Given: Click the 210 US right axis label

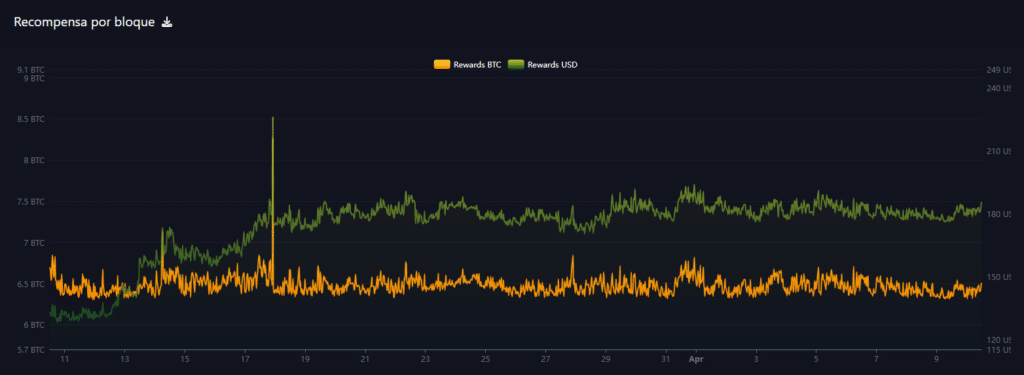Looking at the screenshot, I should coord(1000,152).
